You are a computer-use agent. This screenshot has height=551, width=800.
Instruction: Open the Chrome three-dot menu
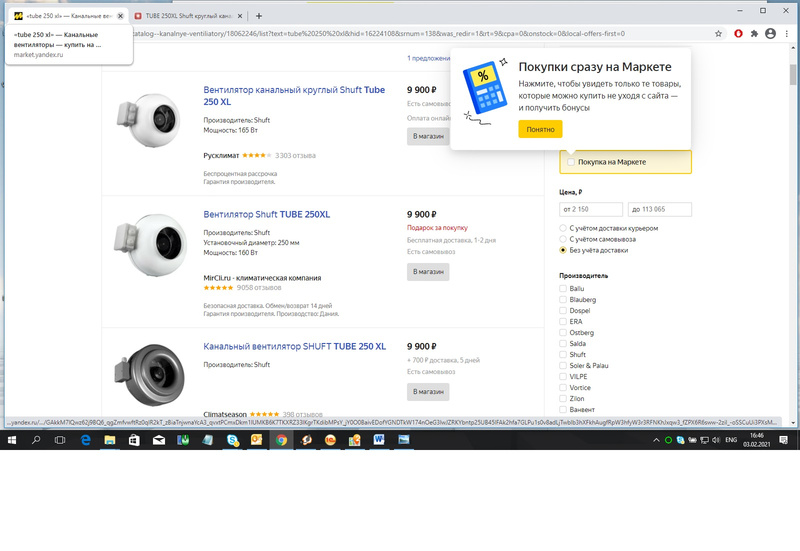[786, 34]
